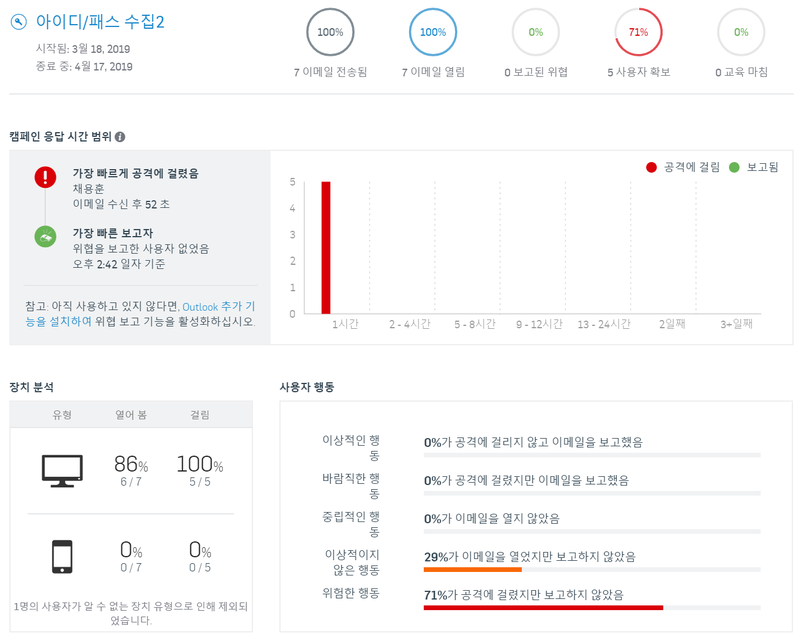800x643 pixels.
Task: Click the 9 - 12시간 axis label
Action: click(539, 324)
